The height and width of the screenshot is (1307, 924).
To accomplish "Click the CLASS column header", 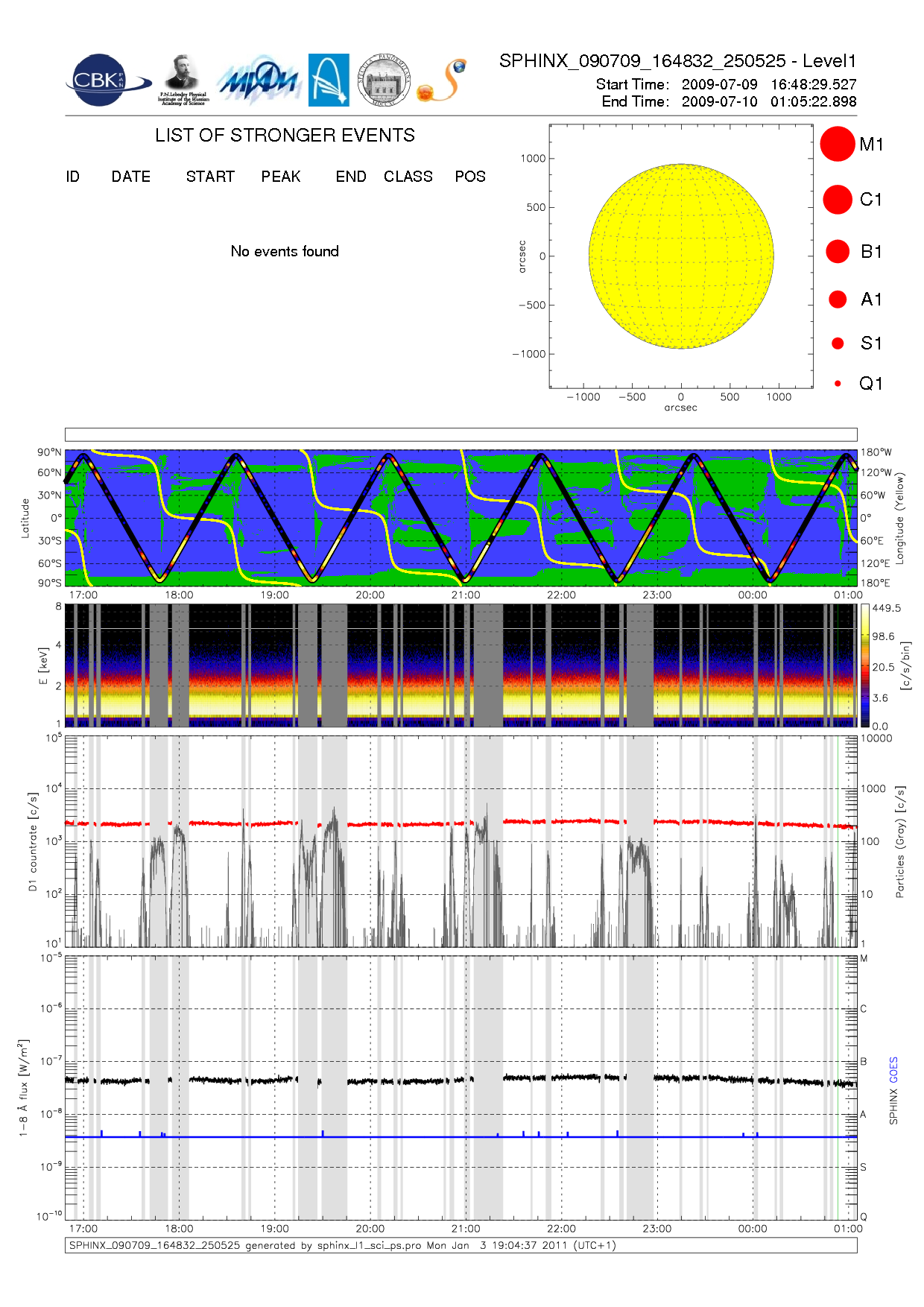I will point(408,177).
